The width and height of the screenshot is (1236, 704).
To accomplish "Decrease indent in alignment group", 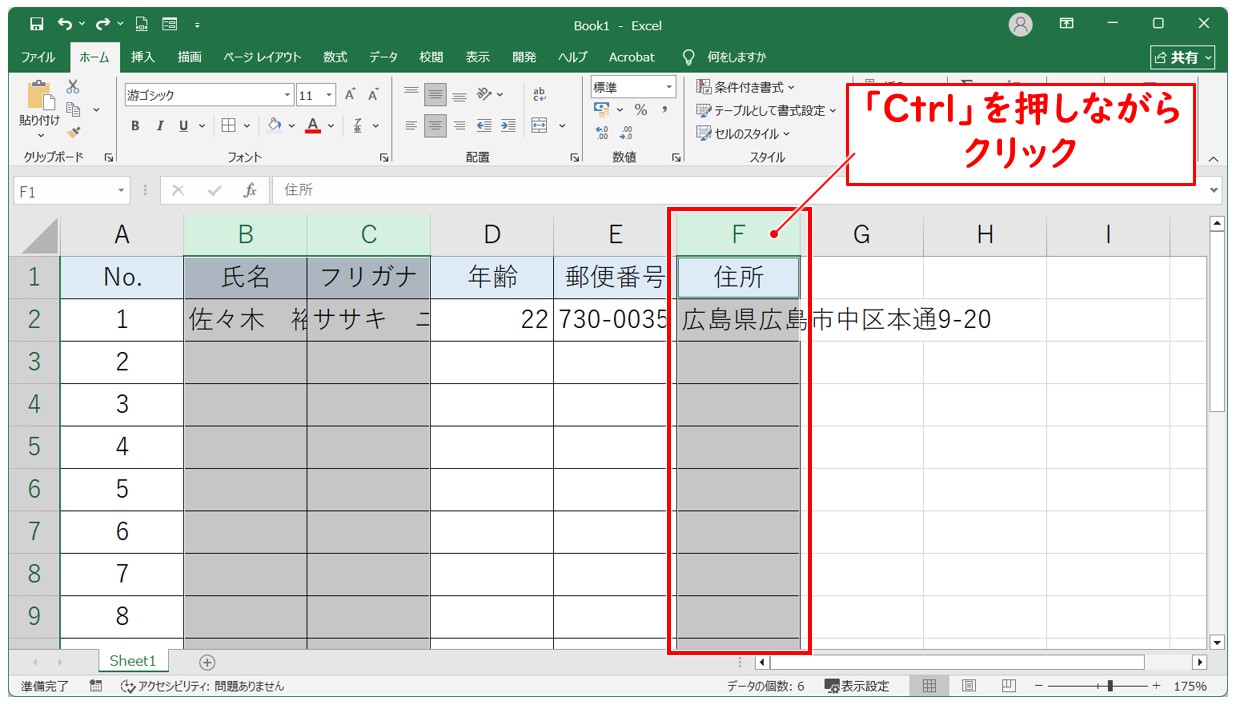I will click(484, 126).
